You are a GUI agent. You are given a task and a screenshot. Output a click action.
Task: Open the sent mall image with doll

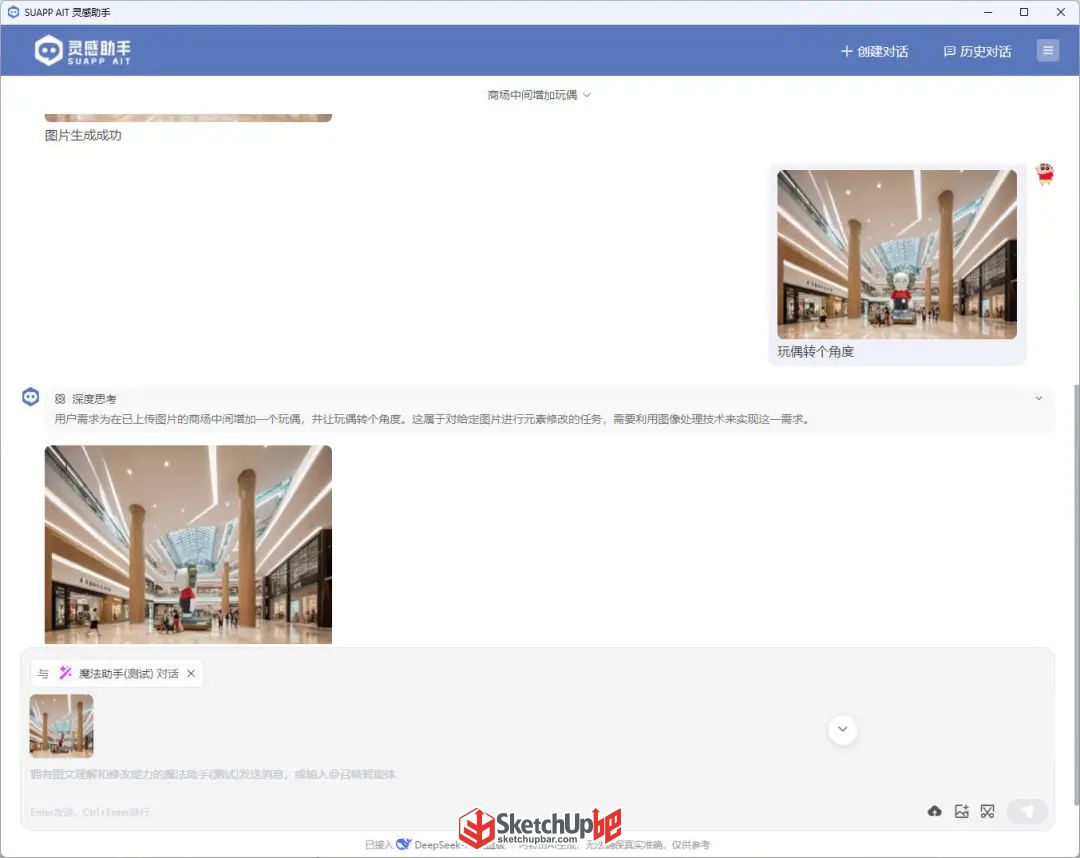point(897,254)
